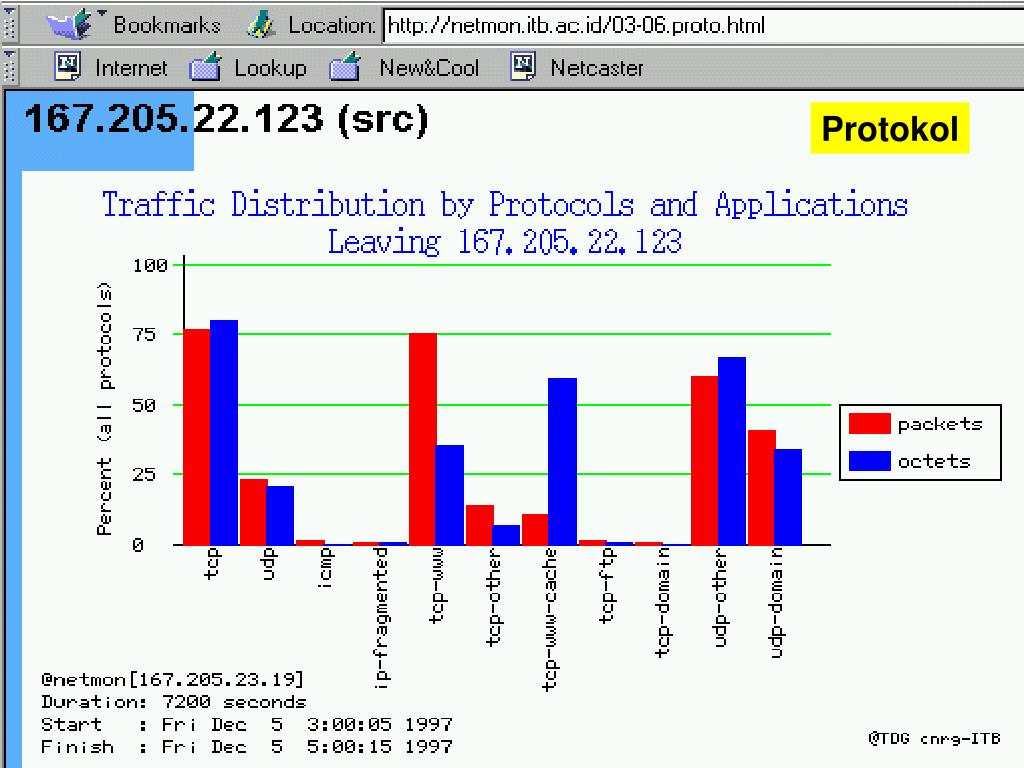
Task: Click the 'Leaving 167.205.22.123' subtitle
Action: point(505,241)
